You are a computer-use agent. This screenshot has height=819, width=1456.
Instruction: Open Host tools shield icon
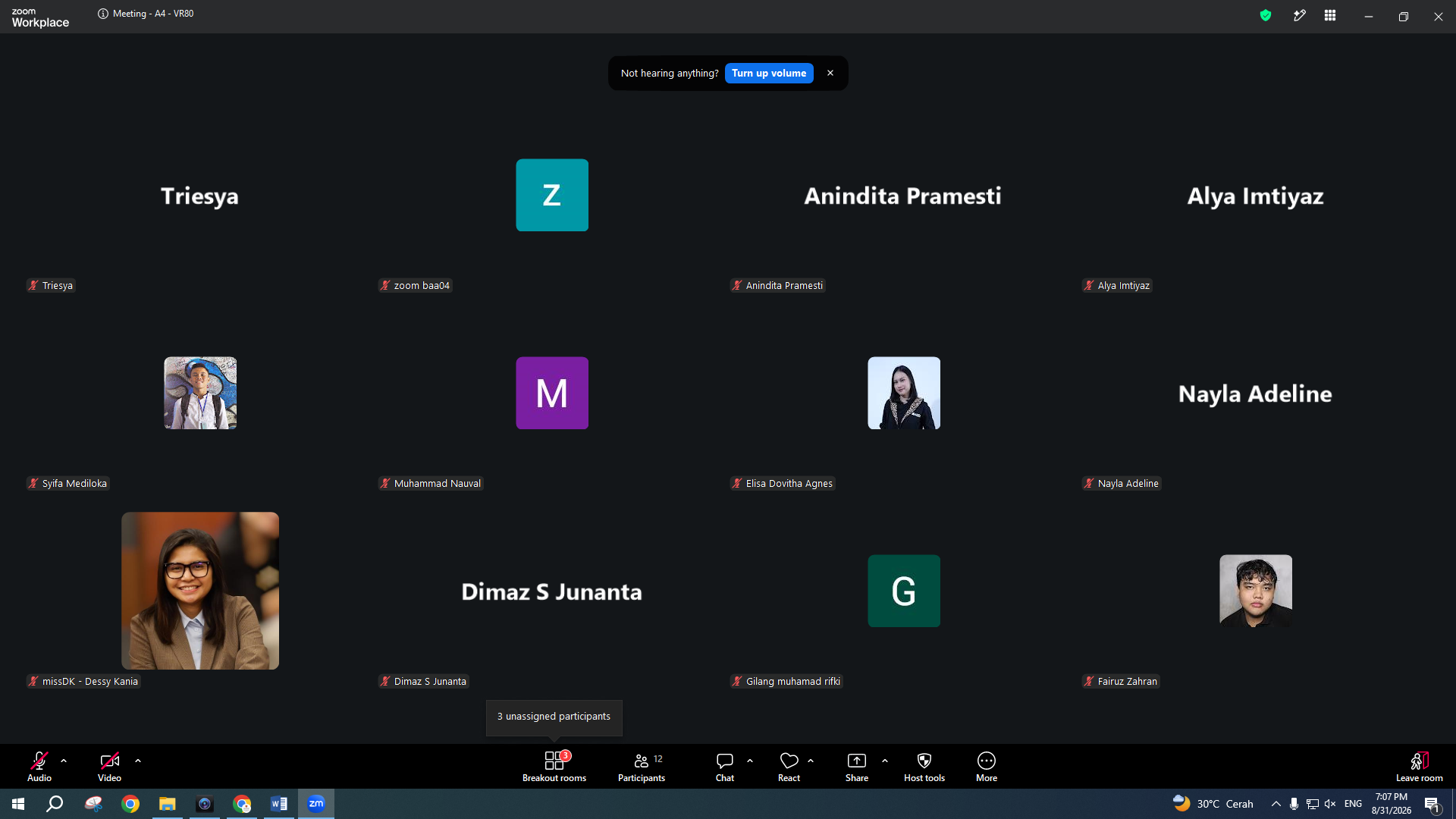point(924,761)
